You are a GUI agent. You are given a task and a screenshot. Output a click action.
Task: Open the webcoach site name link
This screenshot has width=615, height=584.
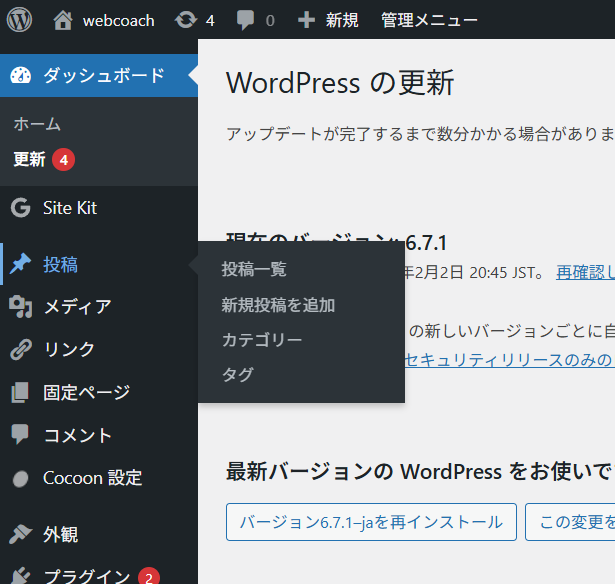(118, 21)
